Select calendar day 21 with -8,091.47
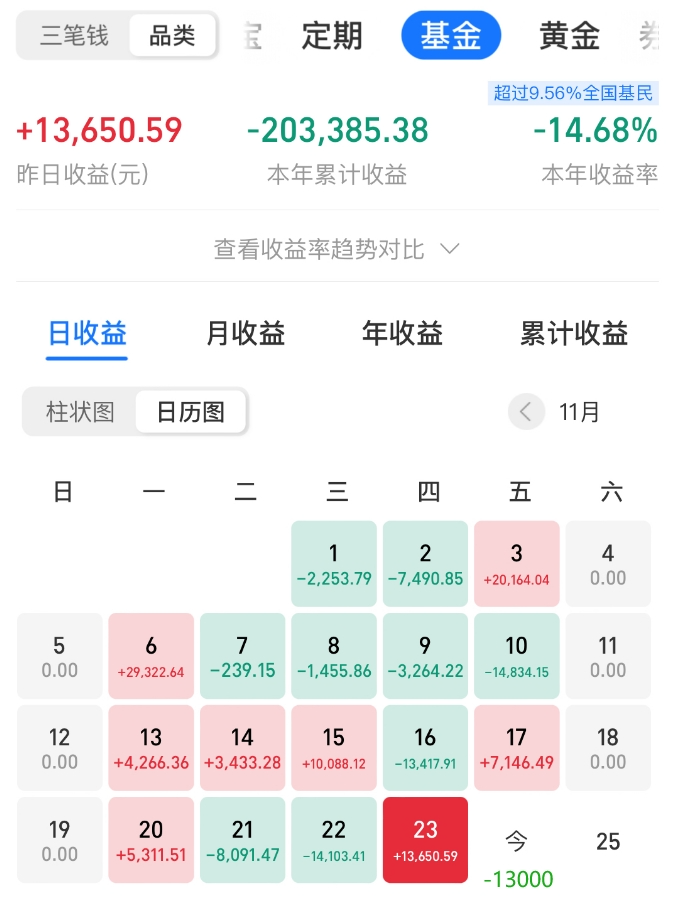The width and height of the screenshot is (678, 918). pos(242,840)
